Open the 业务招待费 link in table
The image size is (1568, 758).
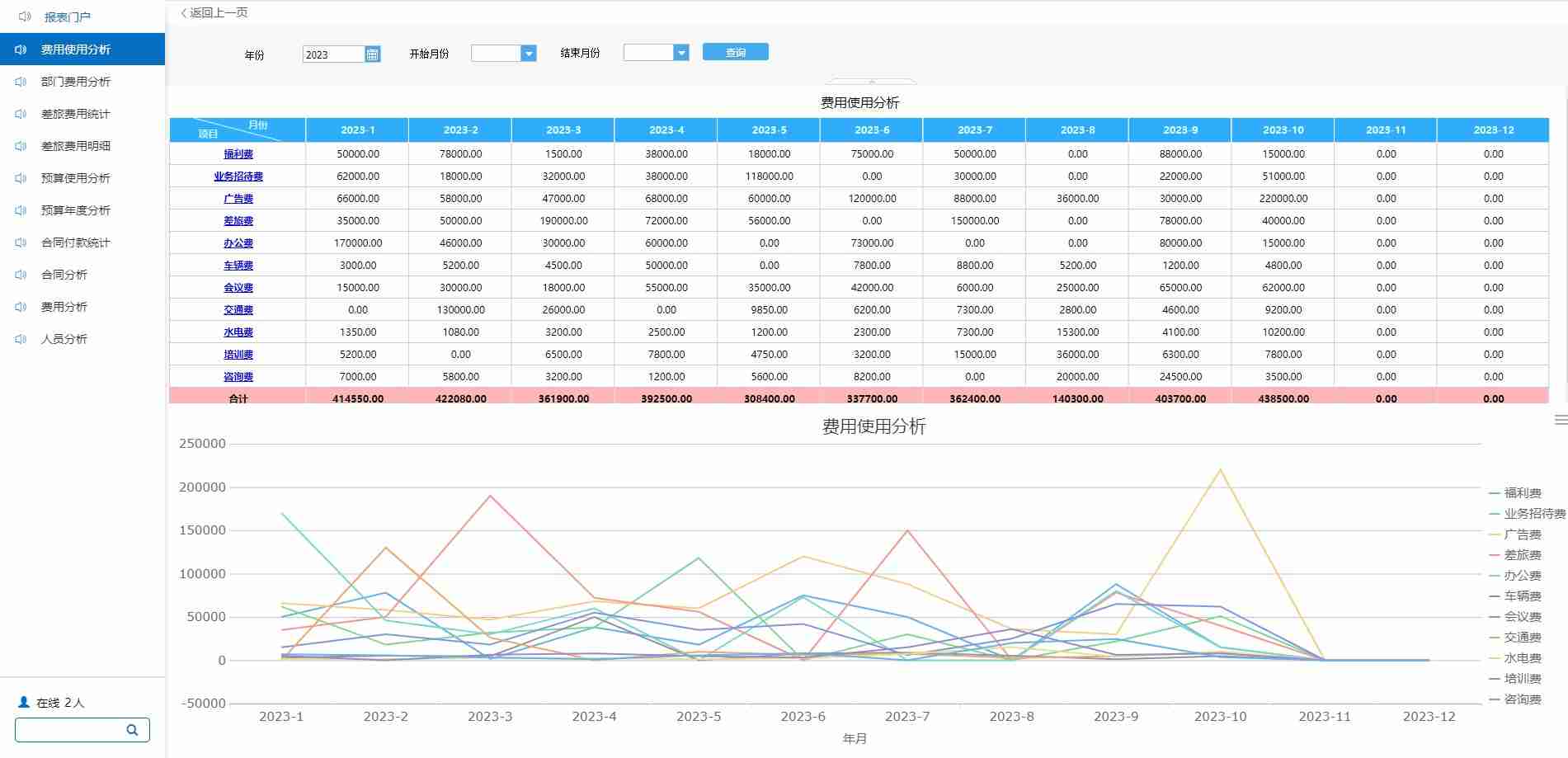[238, 177]
